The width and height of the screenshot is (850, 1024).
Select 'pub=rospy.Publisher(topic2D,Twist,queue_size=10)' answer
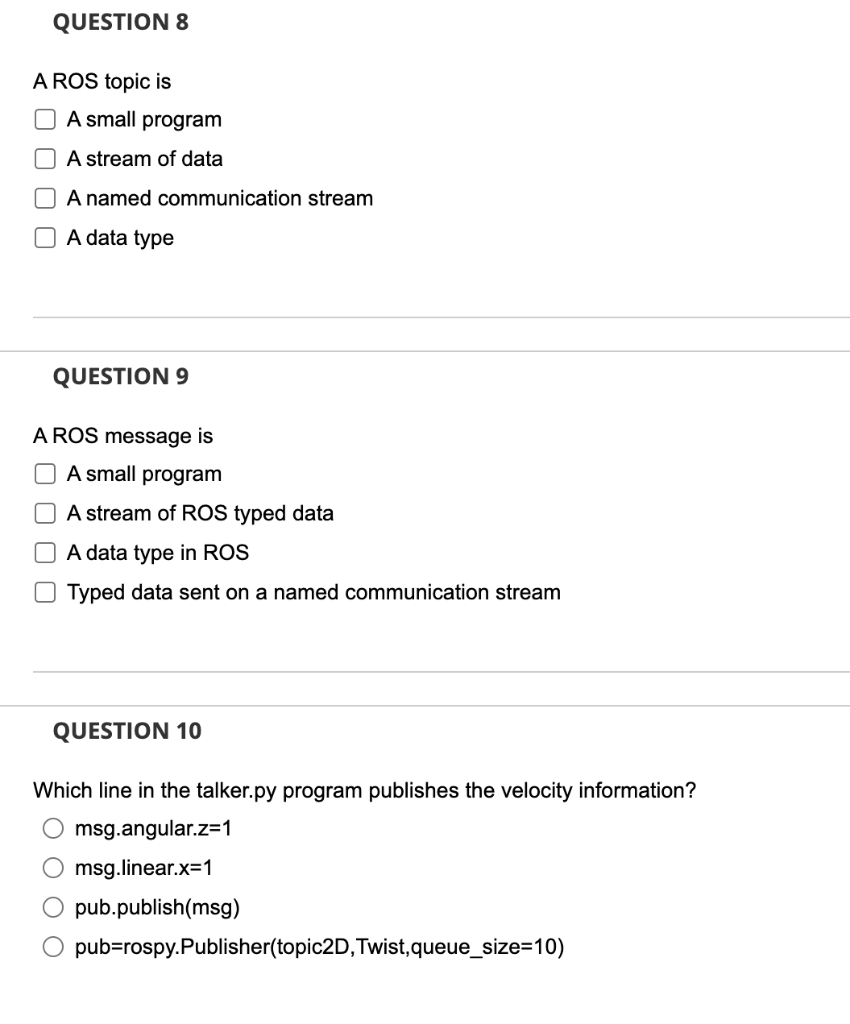pos(54,946)
